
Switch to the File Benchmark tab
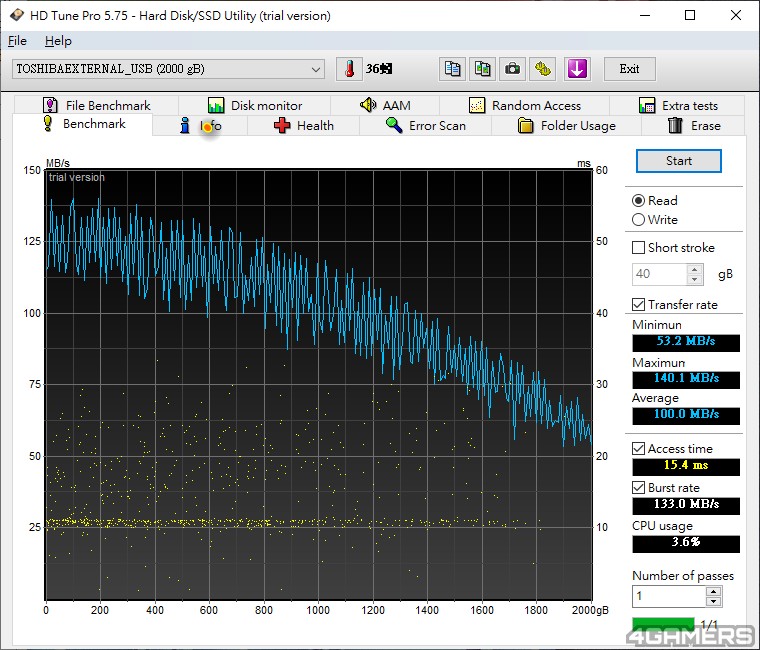pyautogui.click(x=96, y=105)
